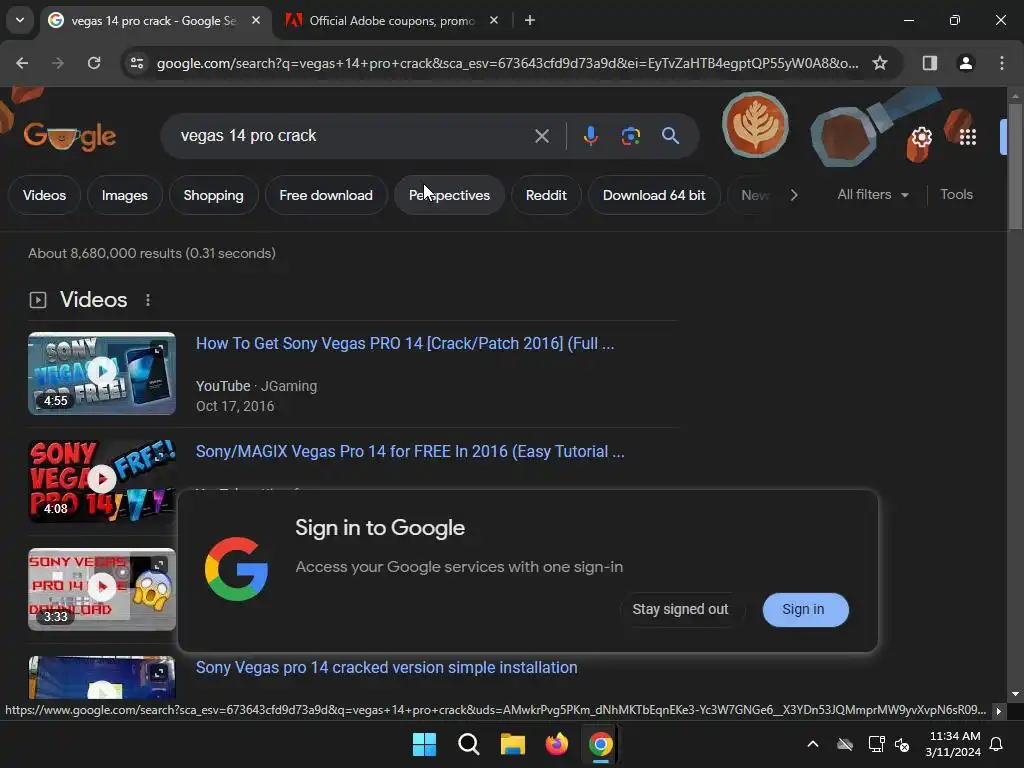Apply the Free download filter chip
This screenshot has height=768, width=1024.
pos(326,195)
